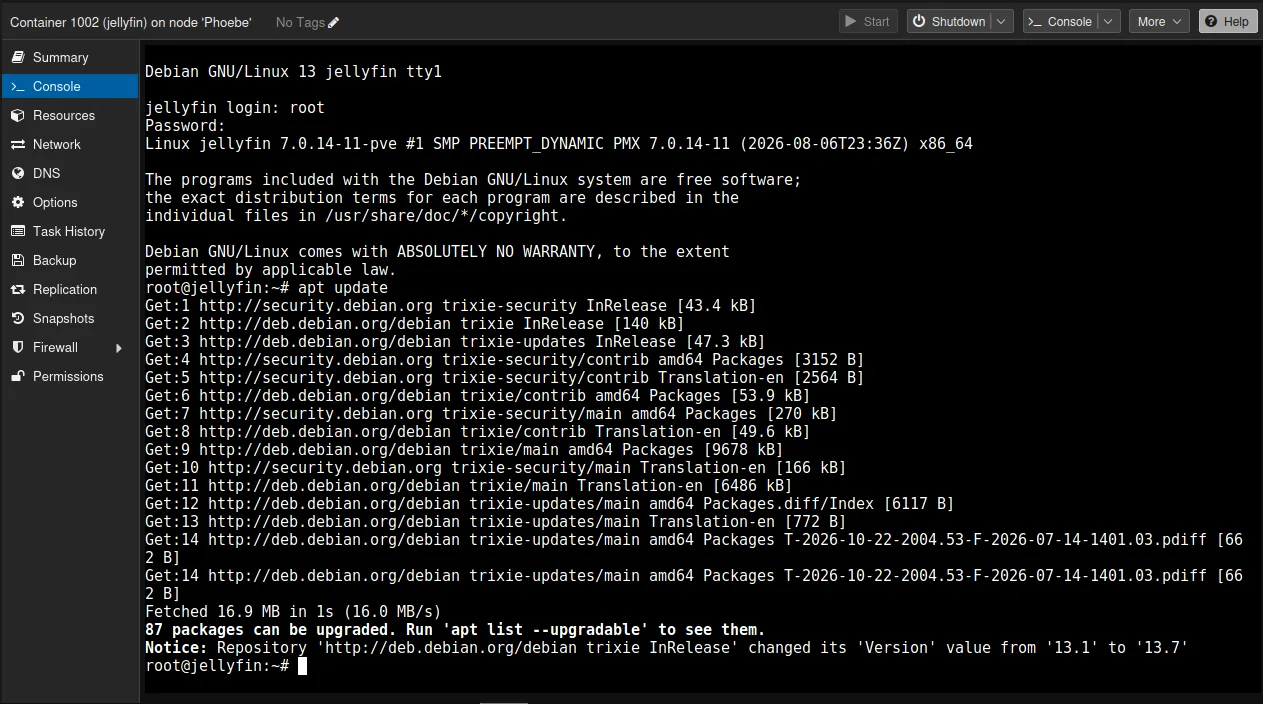Screen dimensions: 1263x704
Task: Click the toolbar Console button label
Action: coord(1069,21)
